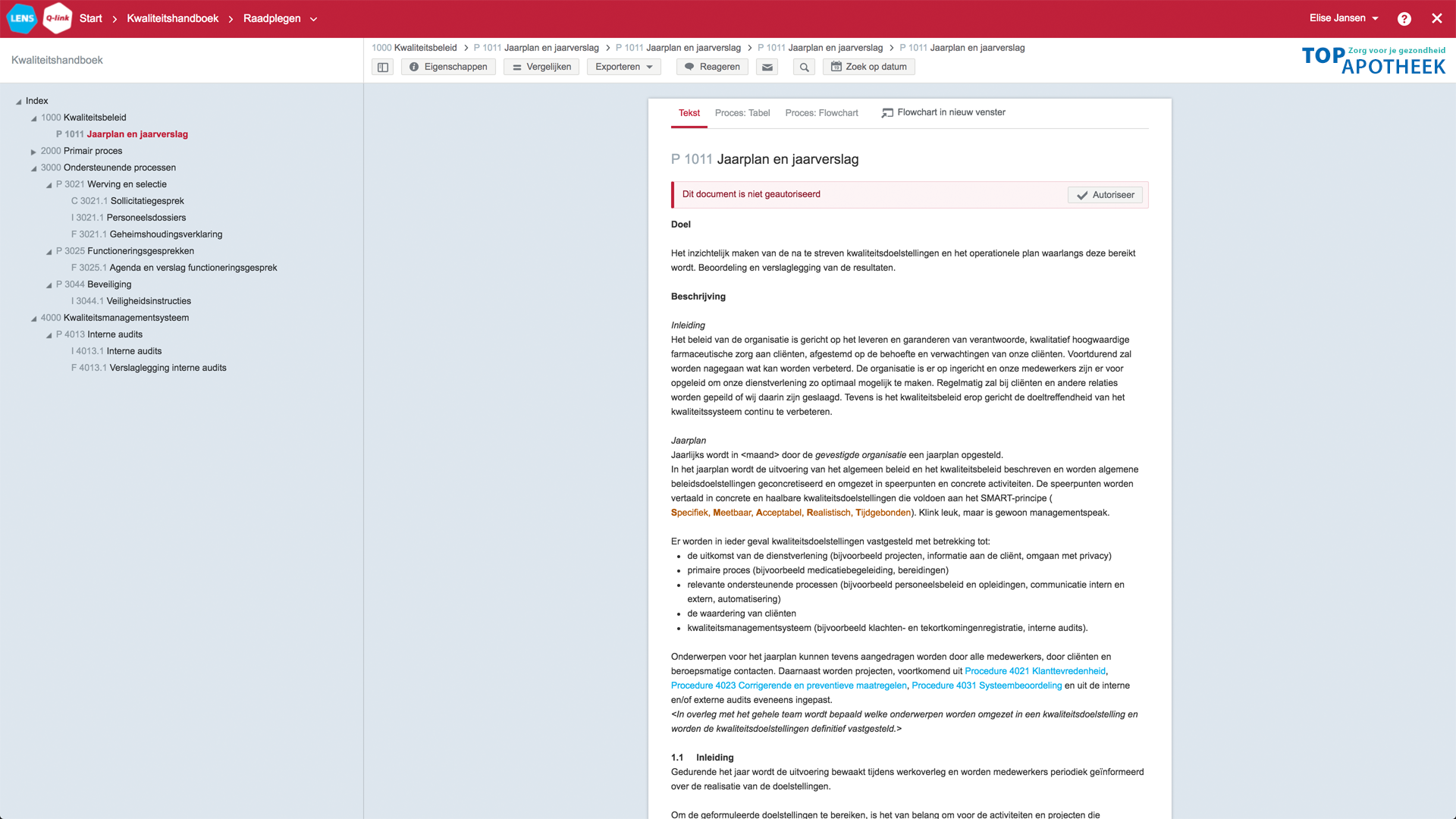Image resolution: width=1456 pixels, height=819 pixels.
Task: Select 1000 Kwaliteitsbeleid label in tree
Action: point(83,118)
